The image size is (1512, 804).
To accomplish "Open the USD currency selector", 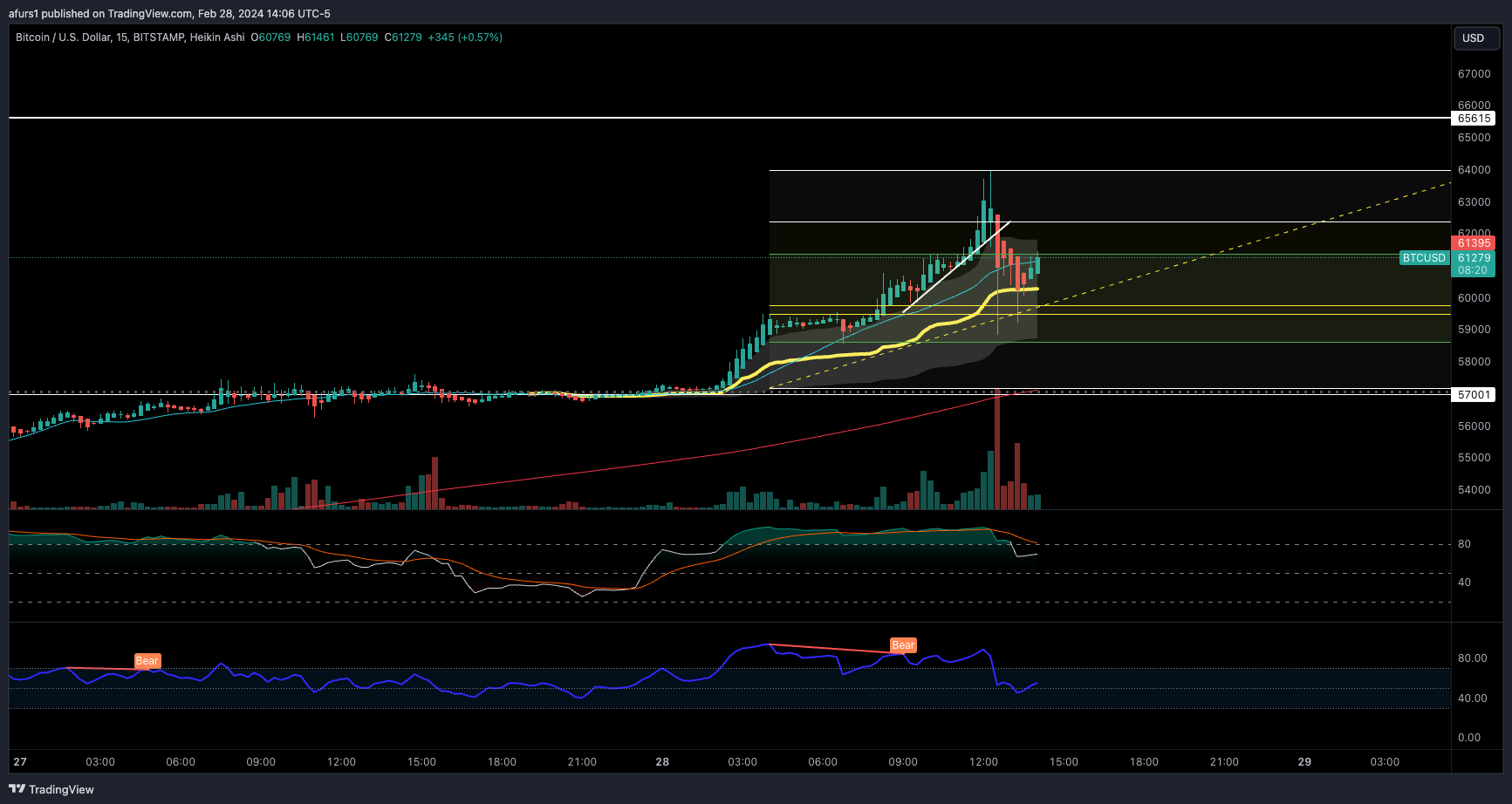I will 1475,38.
